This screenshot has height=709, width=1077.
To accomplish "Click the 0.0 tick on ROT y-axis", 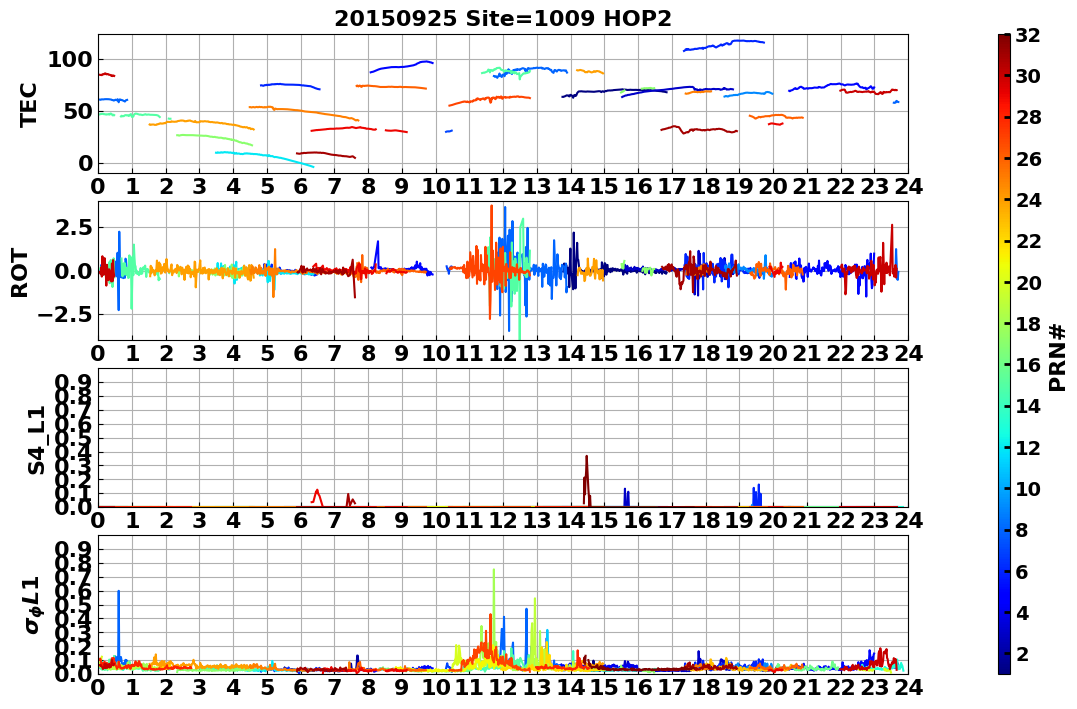I will [72, 271].
